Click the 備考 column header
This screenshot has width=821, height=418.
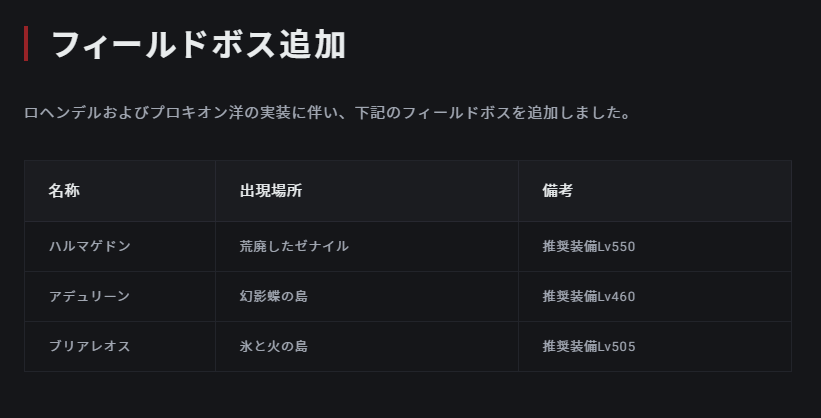655,191
